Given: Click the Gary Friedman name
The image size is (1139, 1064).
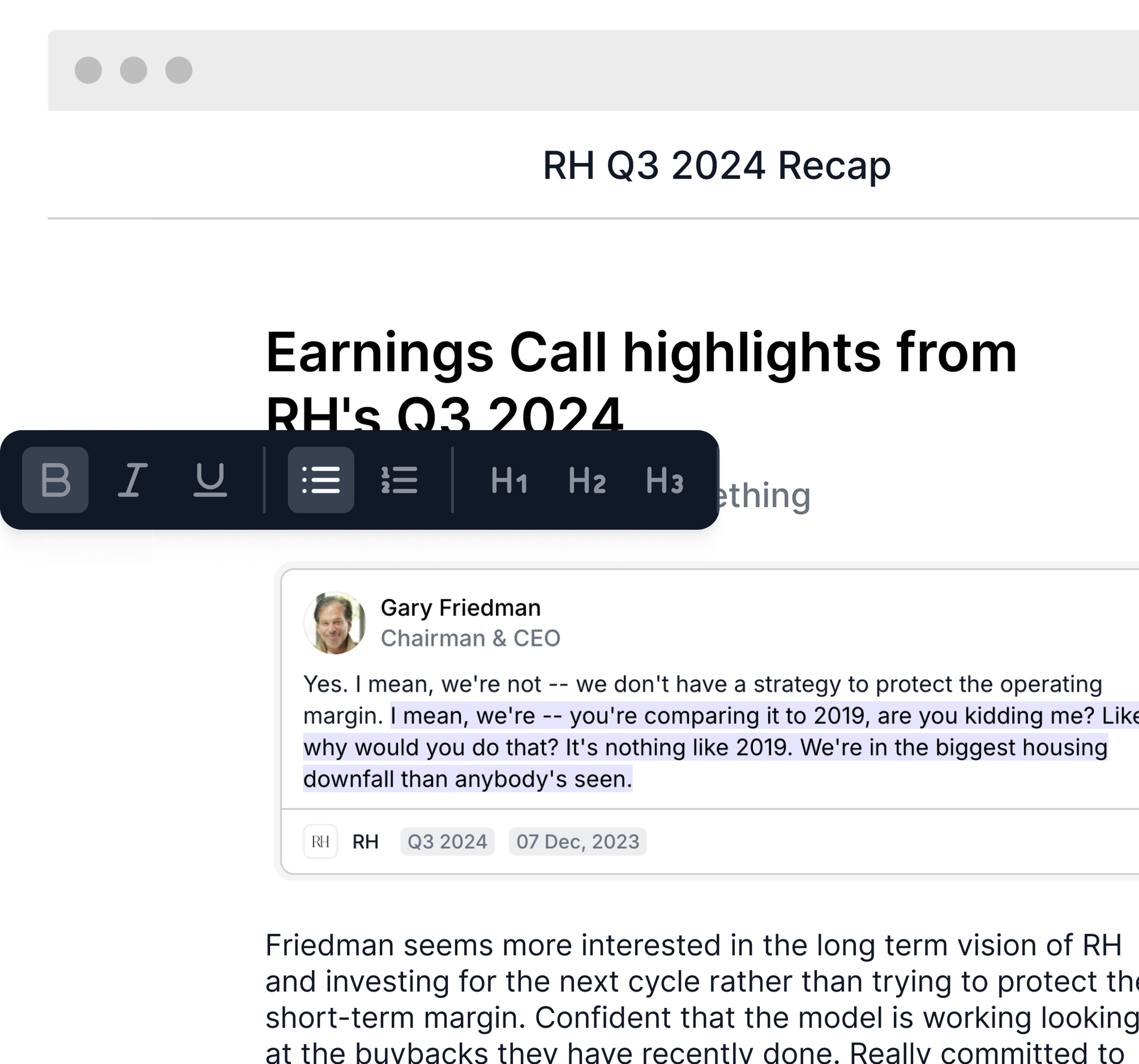Looking at the screenshot, I should (x=461, y=608).
